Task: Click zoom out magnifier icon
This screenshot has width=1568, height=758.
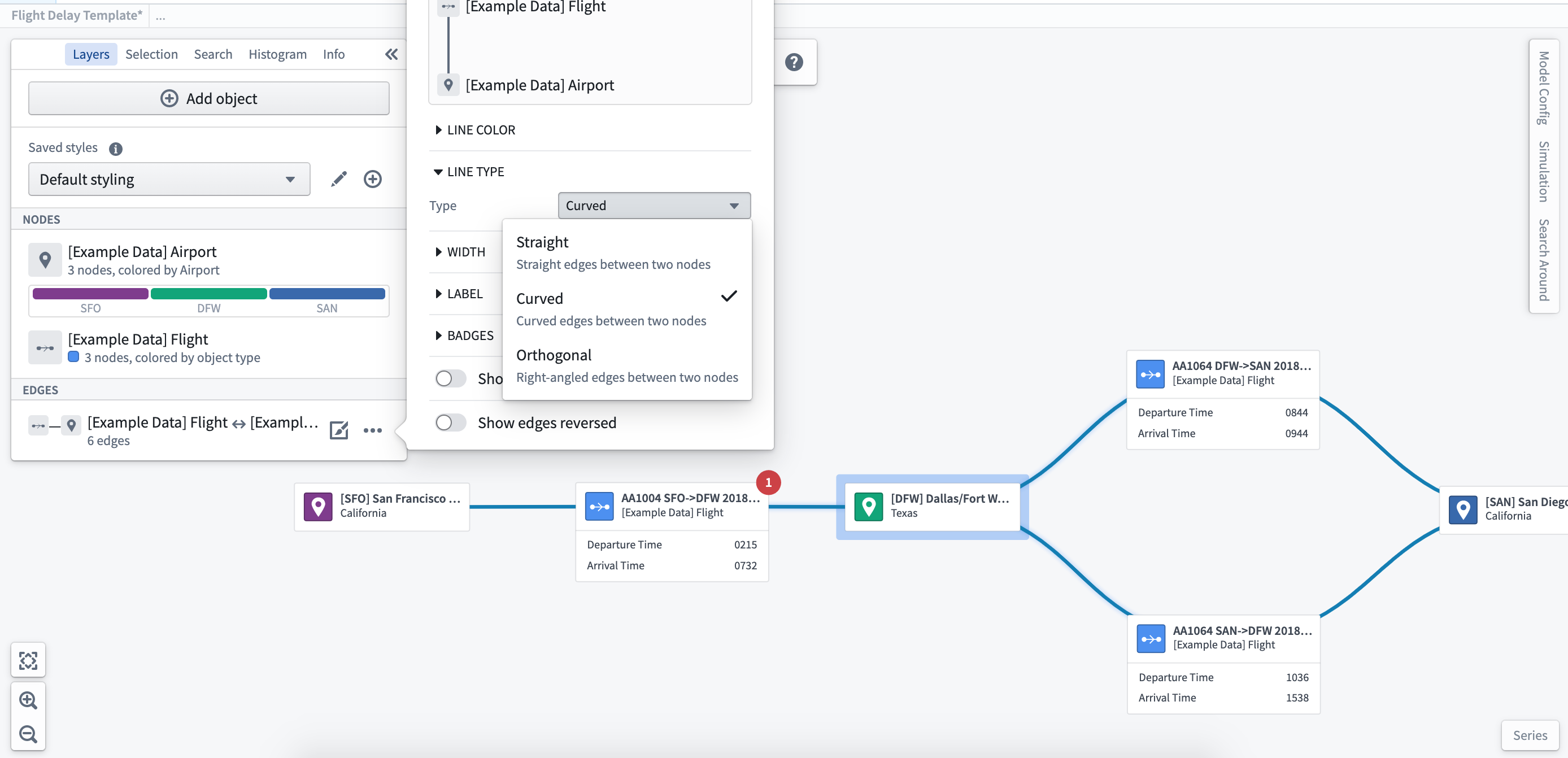Action: click(28, 734)
